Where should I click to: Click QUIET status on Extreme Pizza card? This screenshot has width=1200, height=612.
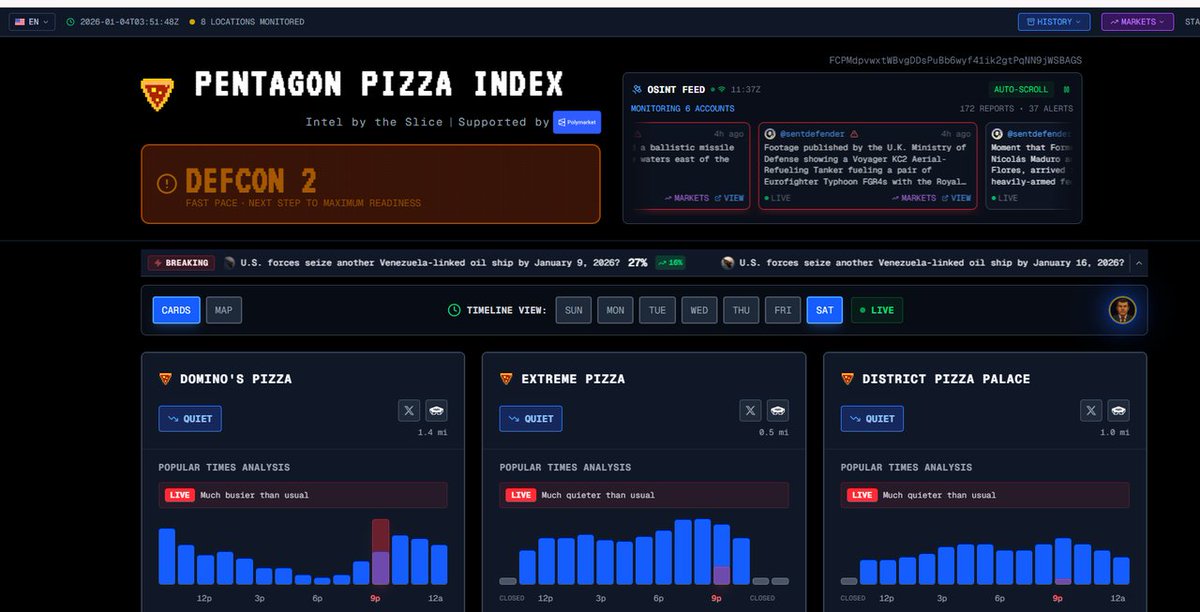[531, 418]
